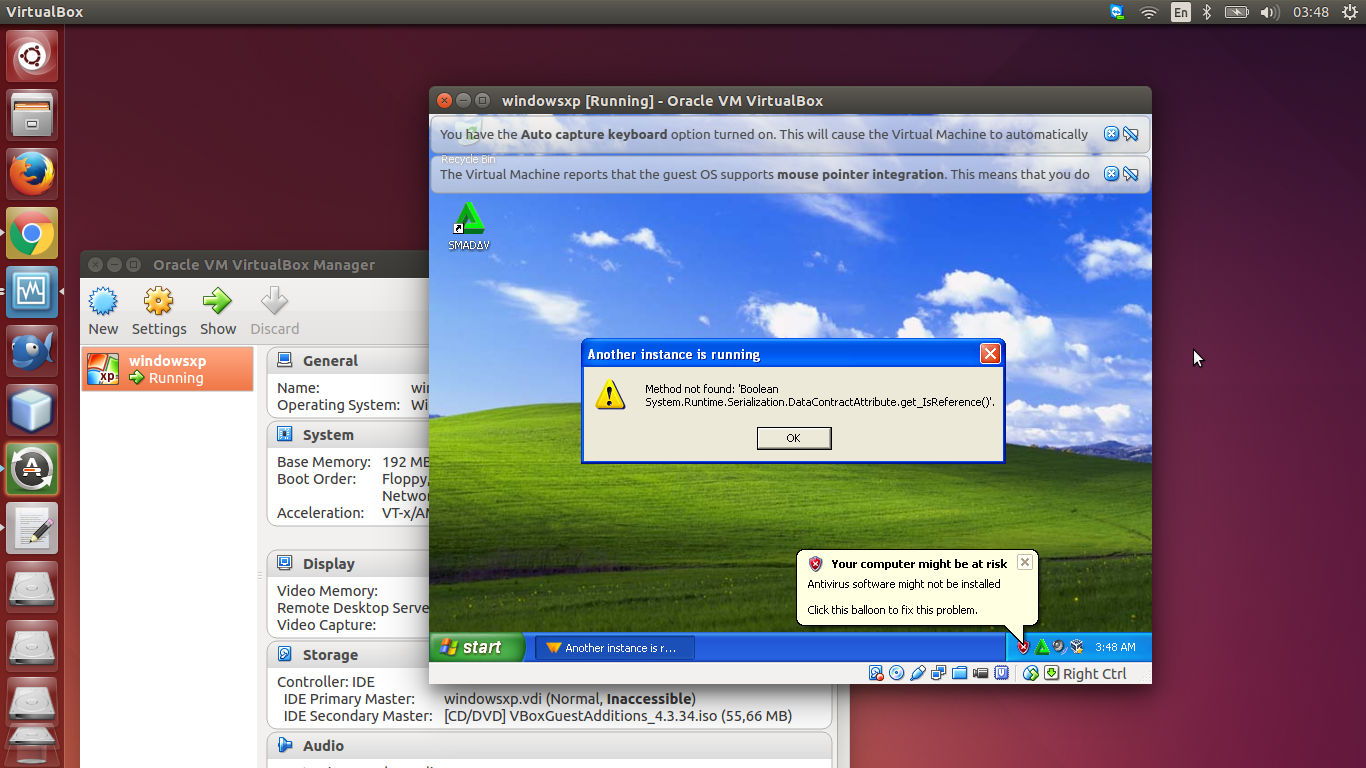Click the sync indicator left of Wi-Fi
This screenshot has height=768, width=1366.
(x=1117, y=12)
